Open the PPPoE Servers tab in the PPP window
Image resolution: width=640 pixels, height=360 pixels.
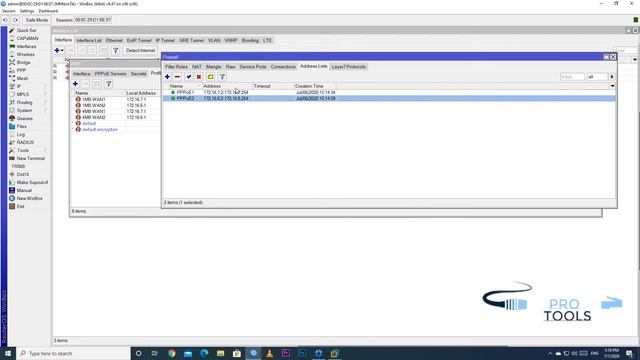(x=110, y=74)
